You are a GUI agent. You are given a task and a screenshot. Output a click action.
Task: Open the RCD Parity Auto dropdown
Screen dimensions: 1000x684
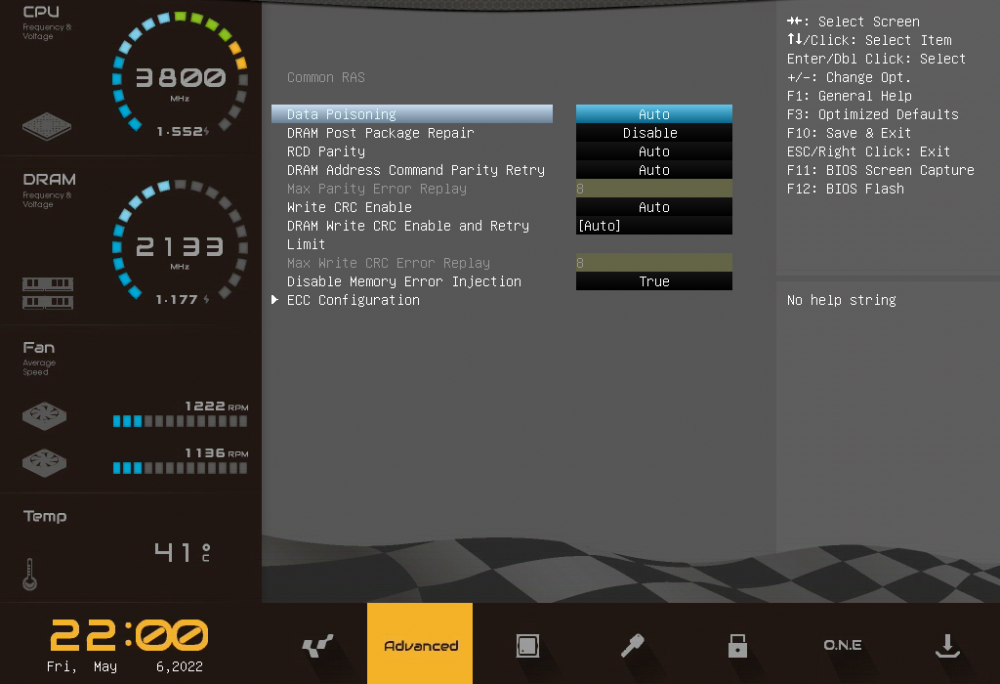click(654, 152)
